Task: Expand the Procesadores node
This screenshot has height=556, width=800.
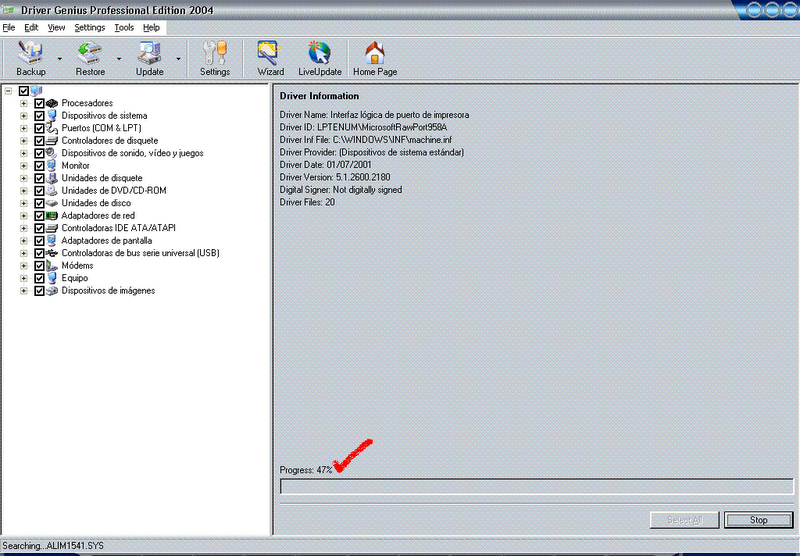Action: [x=23, y=103]
